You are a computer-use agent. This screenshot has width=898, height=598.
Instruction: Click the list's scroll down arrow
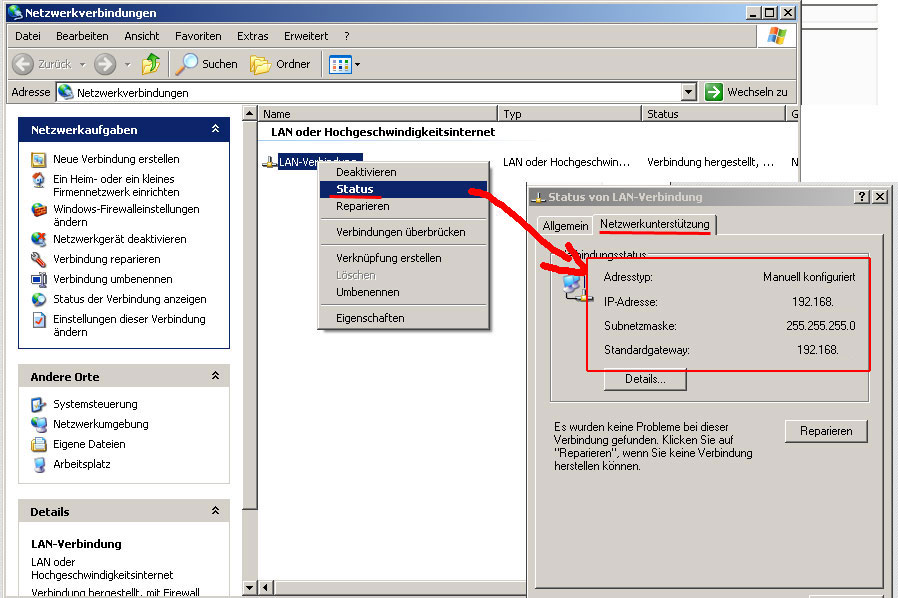(x=249, y=587)
